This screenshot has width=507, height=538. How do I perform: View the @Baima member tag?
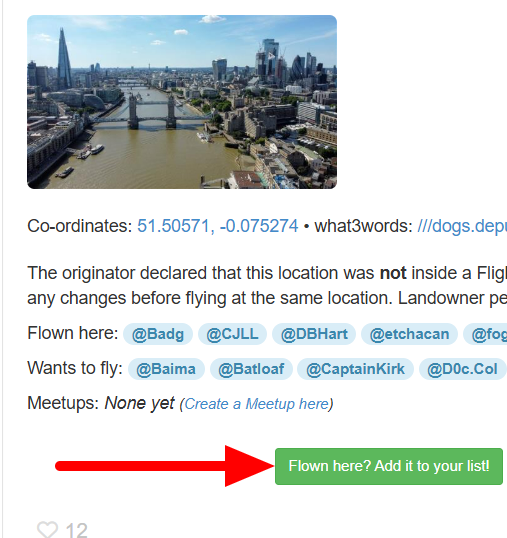(x=166, y=369)
